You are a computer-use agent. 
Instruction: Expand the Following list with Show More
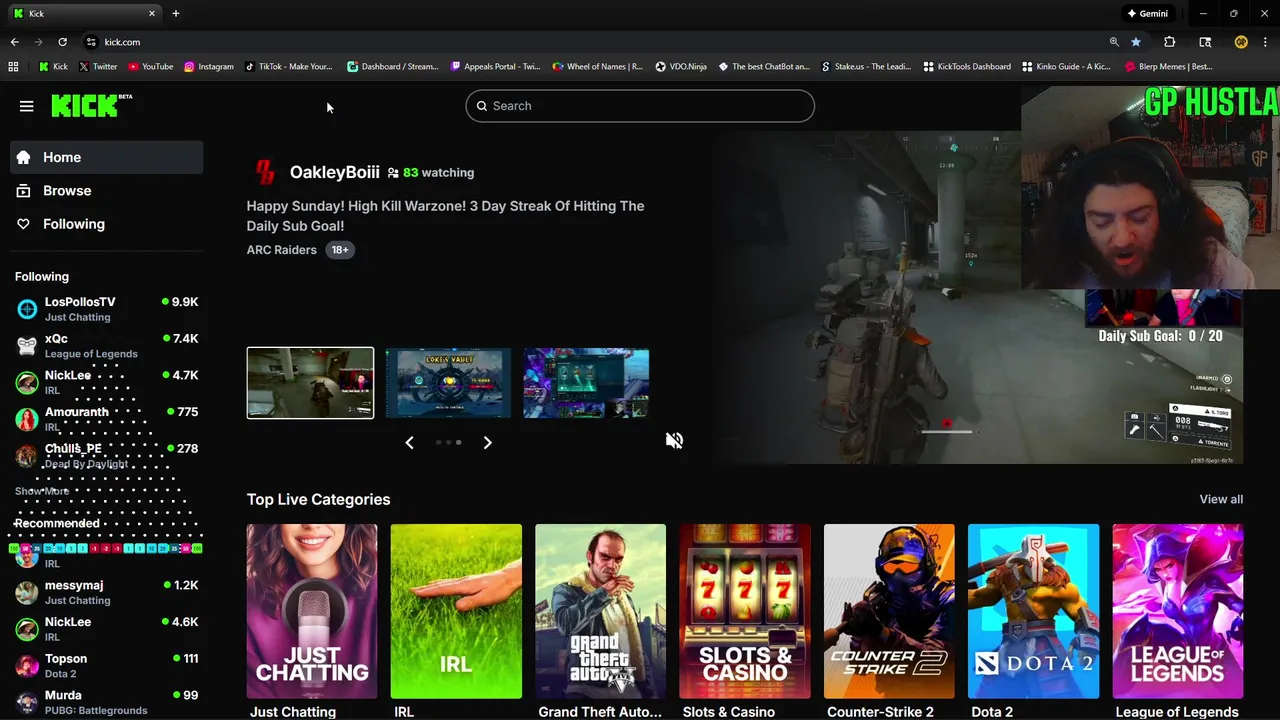pyautogui.click(x=42, y=491)
